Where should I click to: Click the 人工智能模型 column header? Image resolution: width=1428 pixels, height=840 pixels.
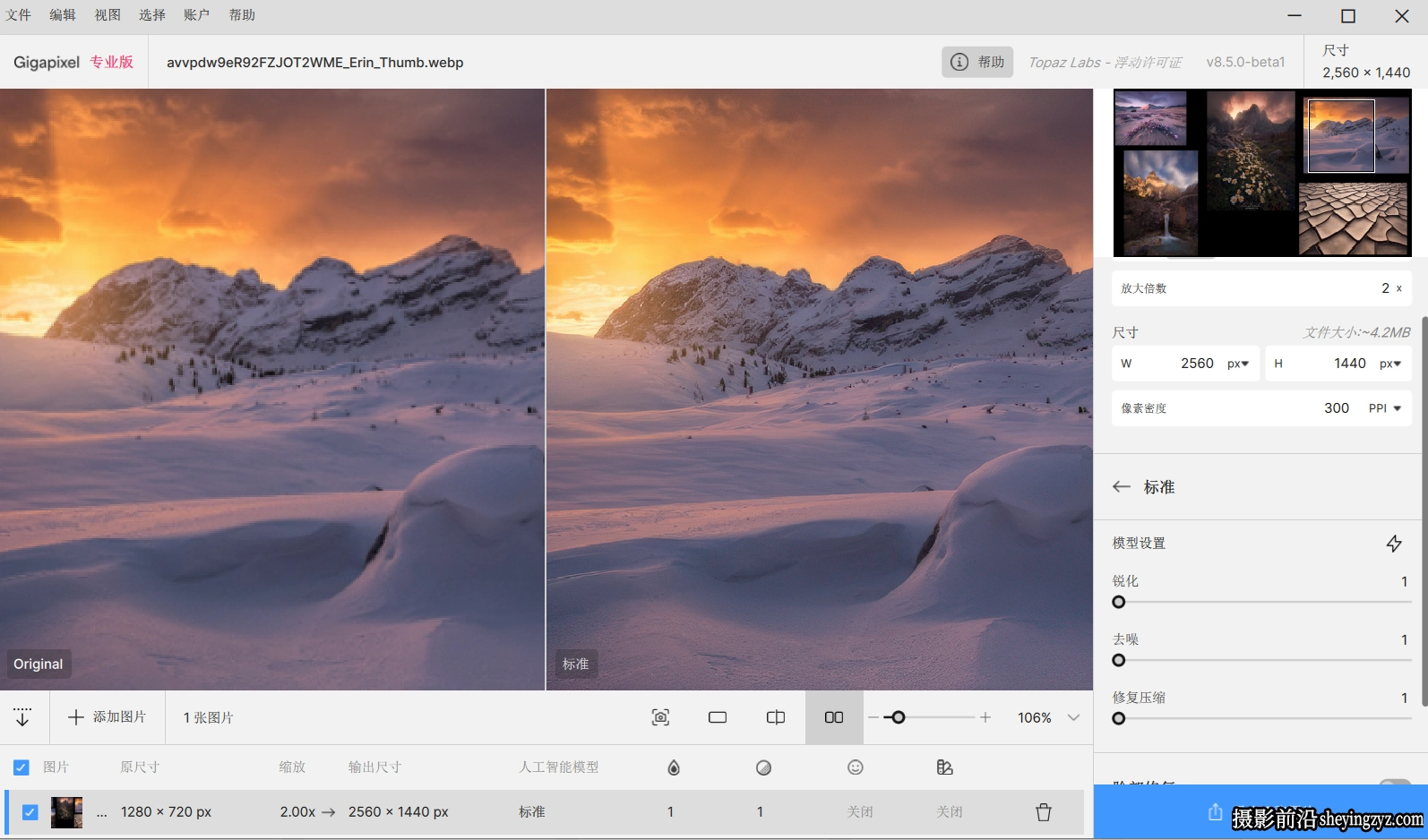click(559, 767)
